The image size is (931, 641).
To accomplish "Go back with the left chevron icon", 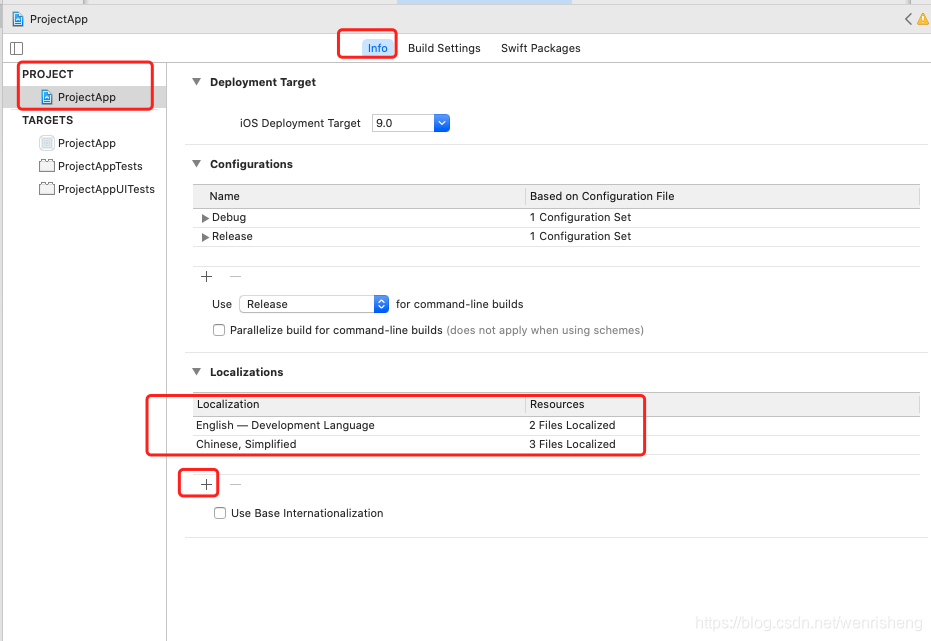I will tap(908, 19).
